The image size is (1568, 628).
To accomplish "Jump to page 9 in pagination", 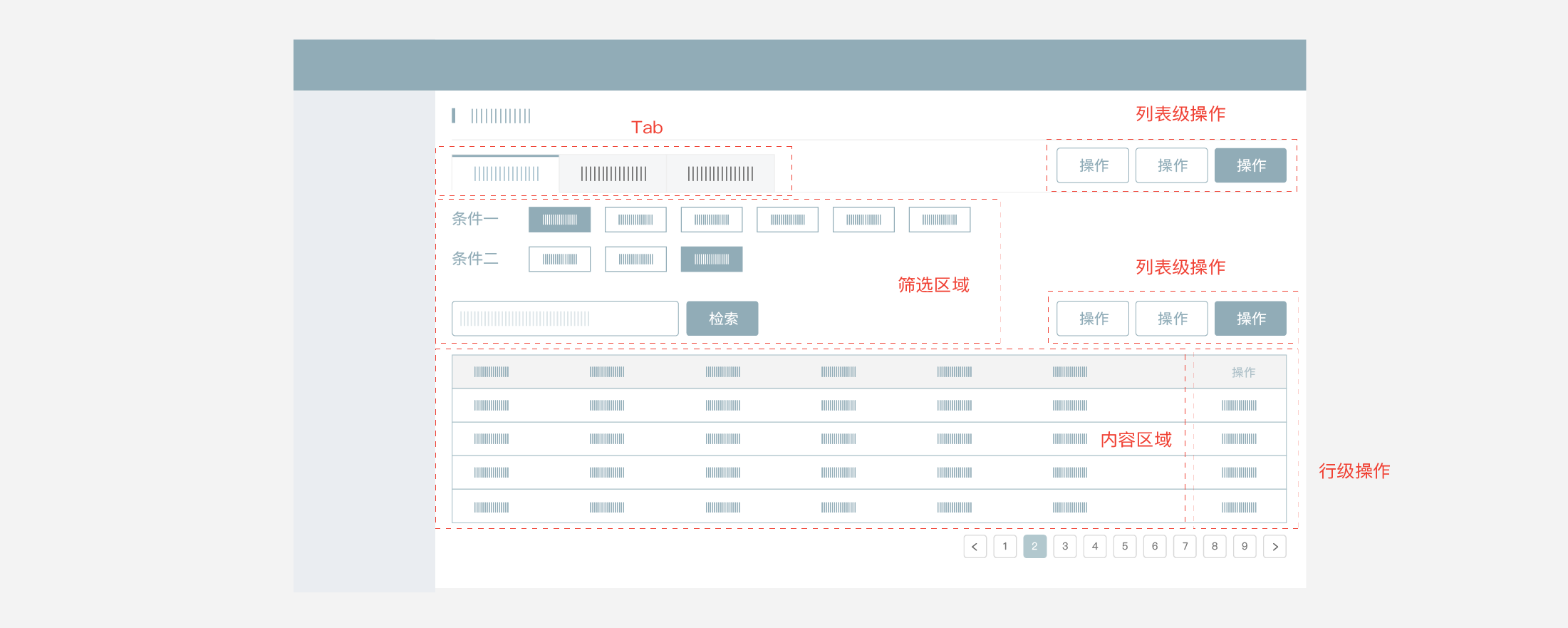I will point(1244,547).
